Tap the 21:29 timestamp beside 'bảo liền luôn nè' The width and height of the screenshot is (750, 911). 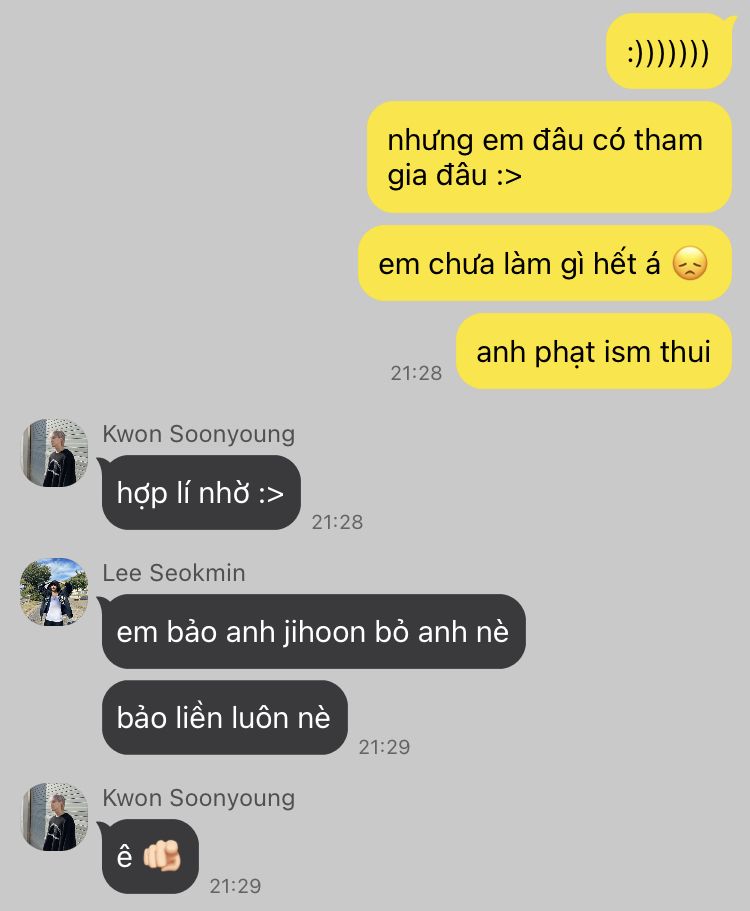[384, 747]
